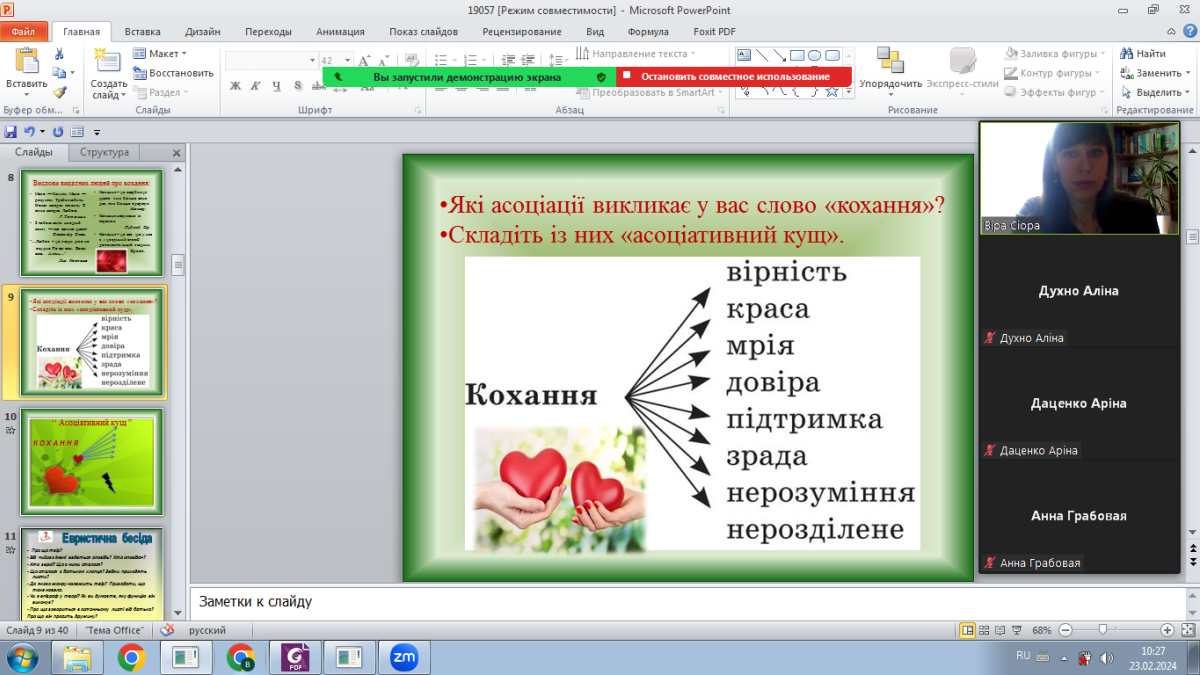Click Остановить совместное использование button
This screenshot has height=675, width=1200.
[x=734, y=76]
